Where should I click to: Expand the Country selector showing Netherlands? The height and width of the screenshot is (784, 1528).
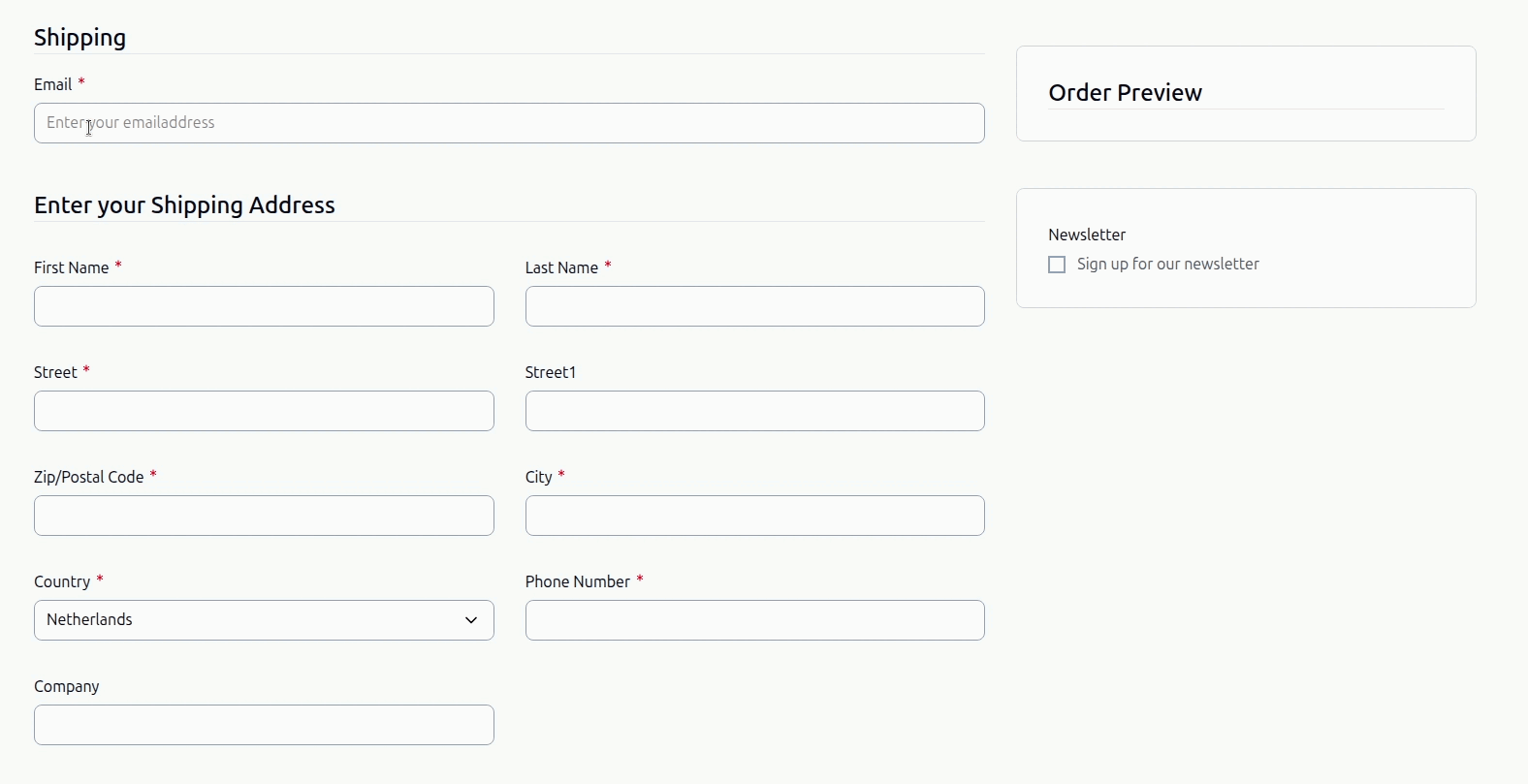[x=264, y=620]
